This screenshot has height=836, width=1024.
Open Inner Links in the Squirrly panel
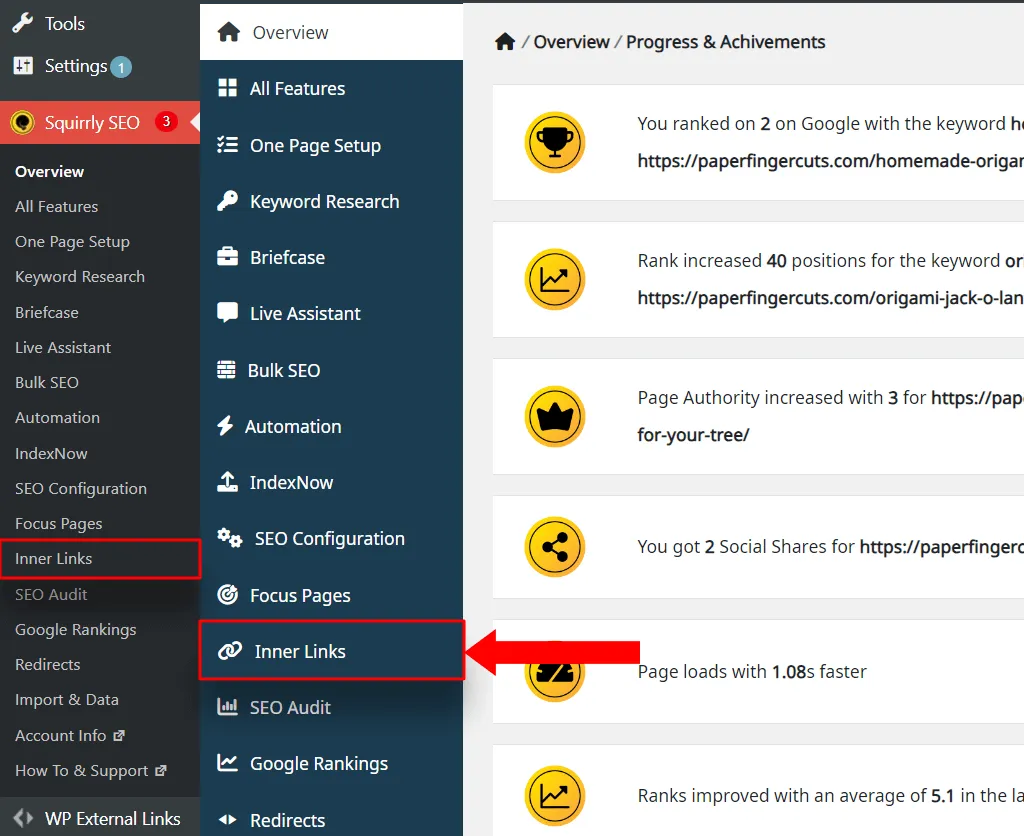pos(332,651)
